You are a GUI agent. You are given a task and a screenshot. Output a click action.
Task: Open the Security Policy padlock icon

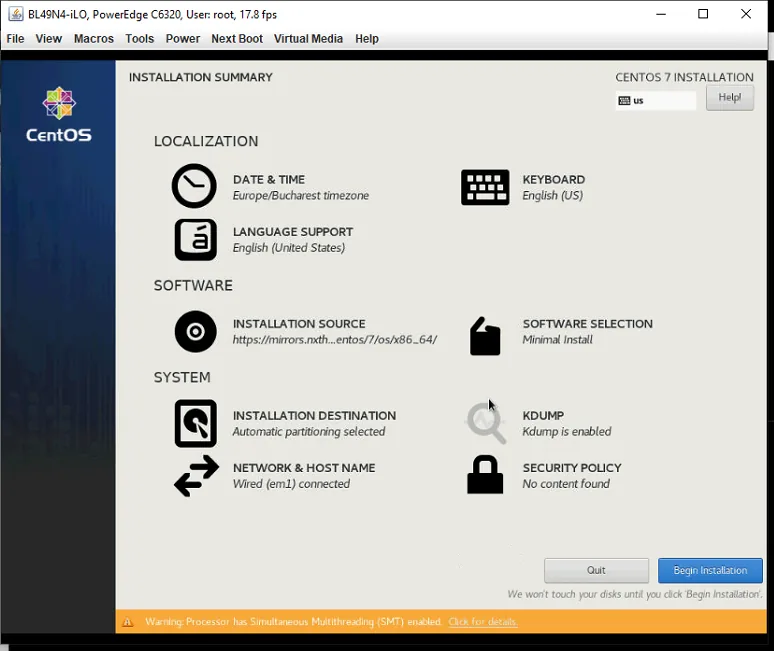click(485, 474)
